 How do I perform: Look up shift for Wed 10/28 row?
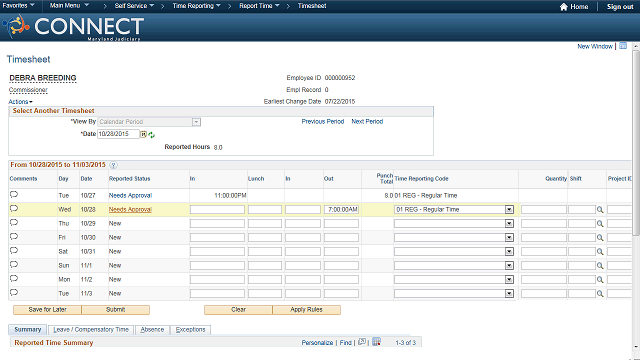click(600, 210)
